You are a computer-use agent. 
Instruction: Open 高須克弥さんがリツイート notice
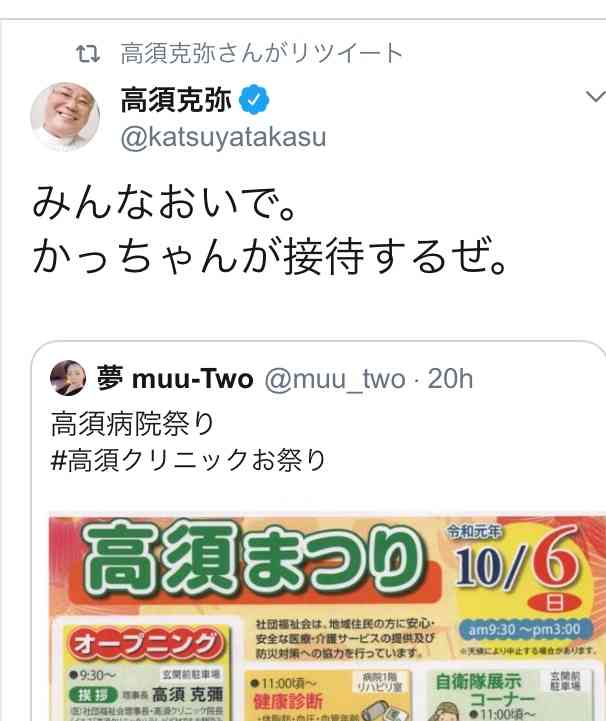pos(262,53)
